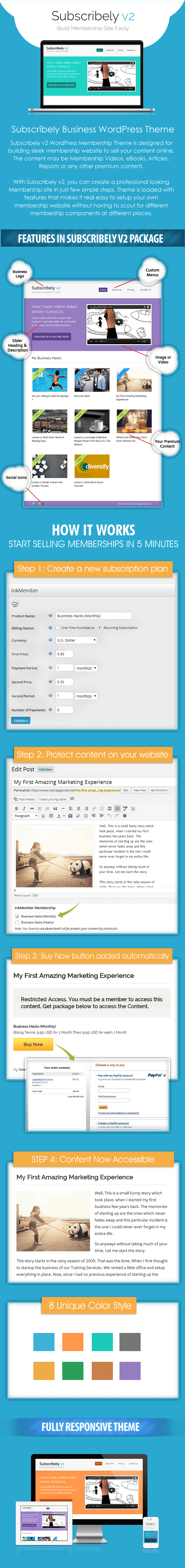The width and height of the screenshot is (185, 1568).
Task: Click the Edit permalink button
Action: pos(125,790)
